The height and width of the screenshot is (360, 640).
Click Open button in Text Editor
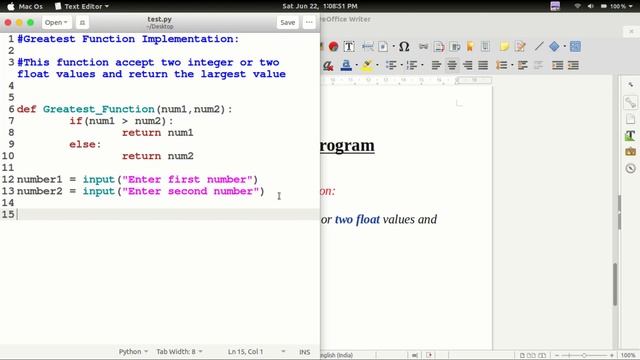[56, 22]
